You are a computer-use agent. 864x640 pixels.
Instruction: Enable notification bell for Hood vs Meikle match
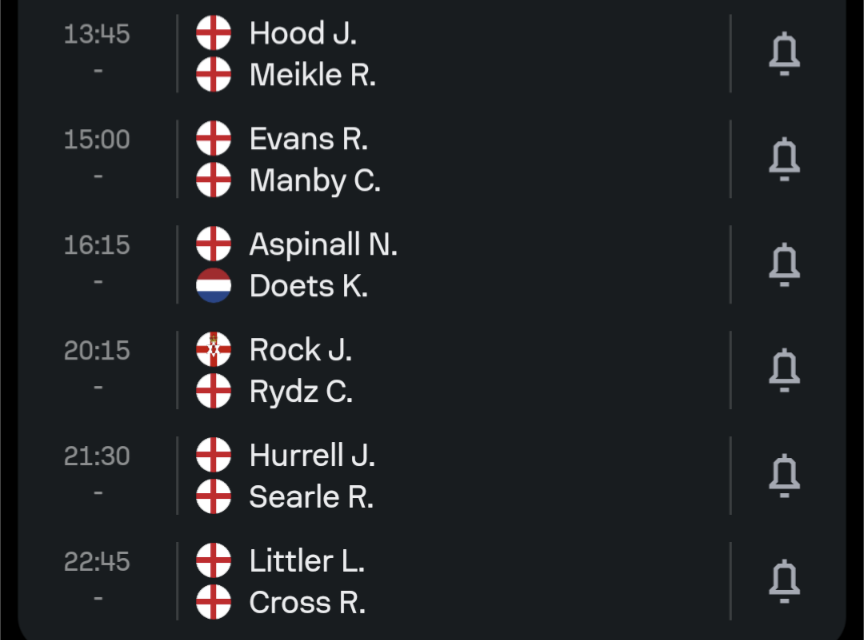(784, 54)
